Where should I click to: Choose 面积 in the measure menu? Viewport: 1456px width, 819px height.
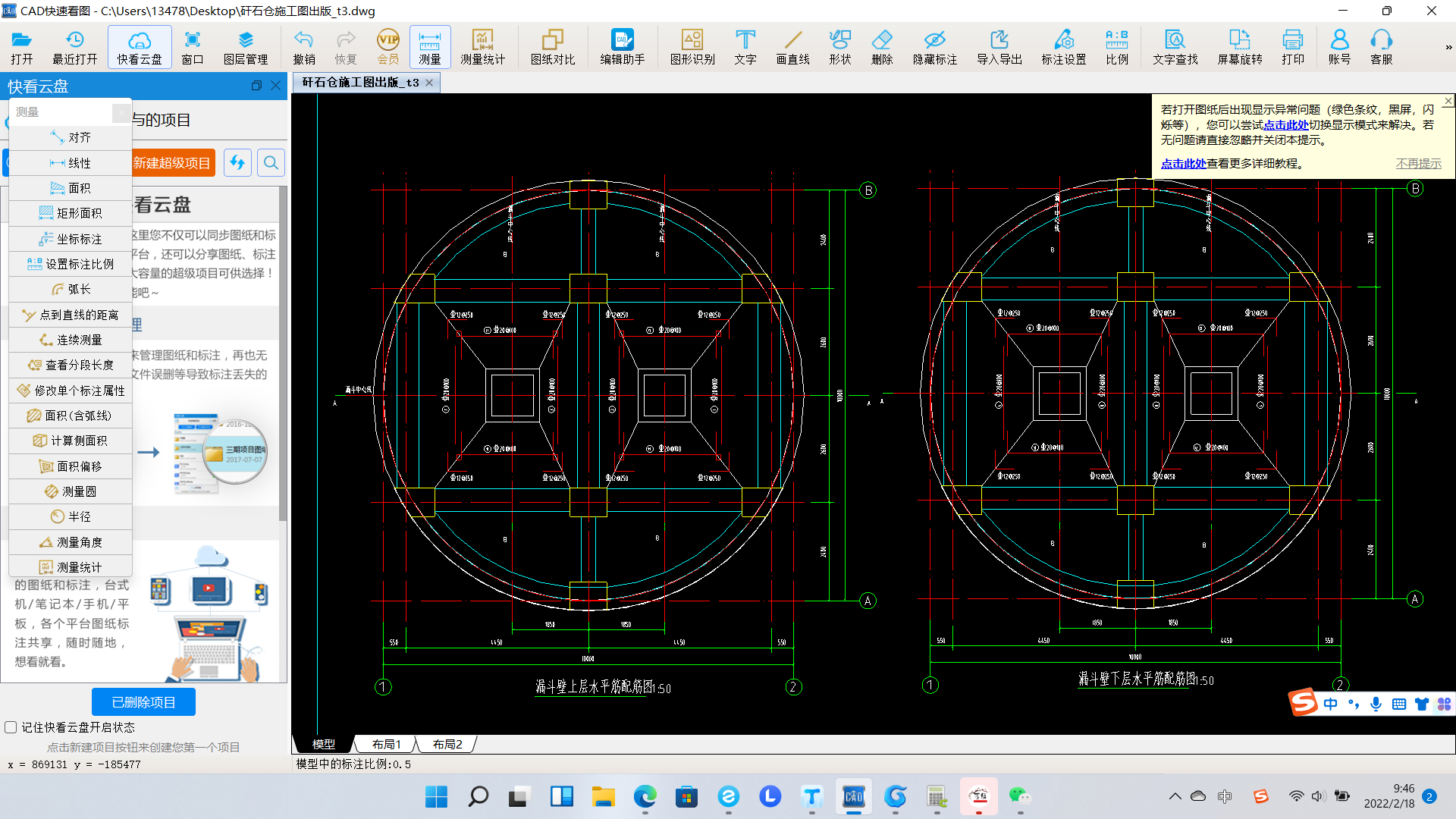[71, 188]
